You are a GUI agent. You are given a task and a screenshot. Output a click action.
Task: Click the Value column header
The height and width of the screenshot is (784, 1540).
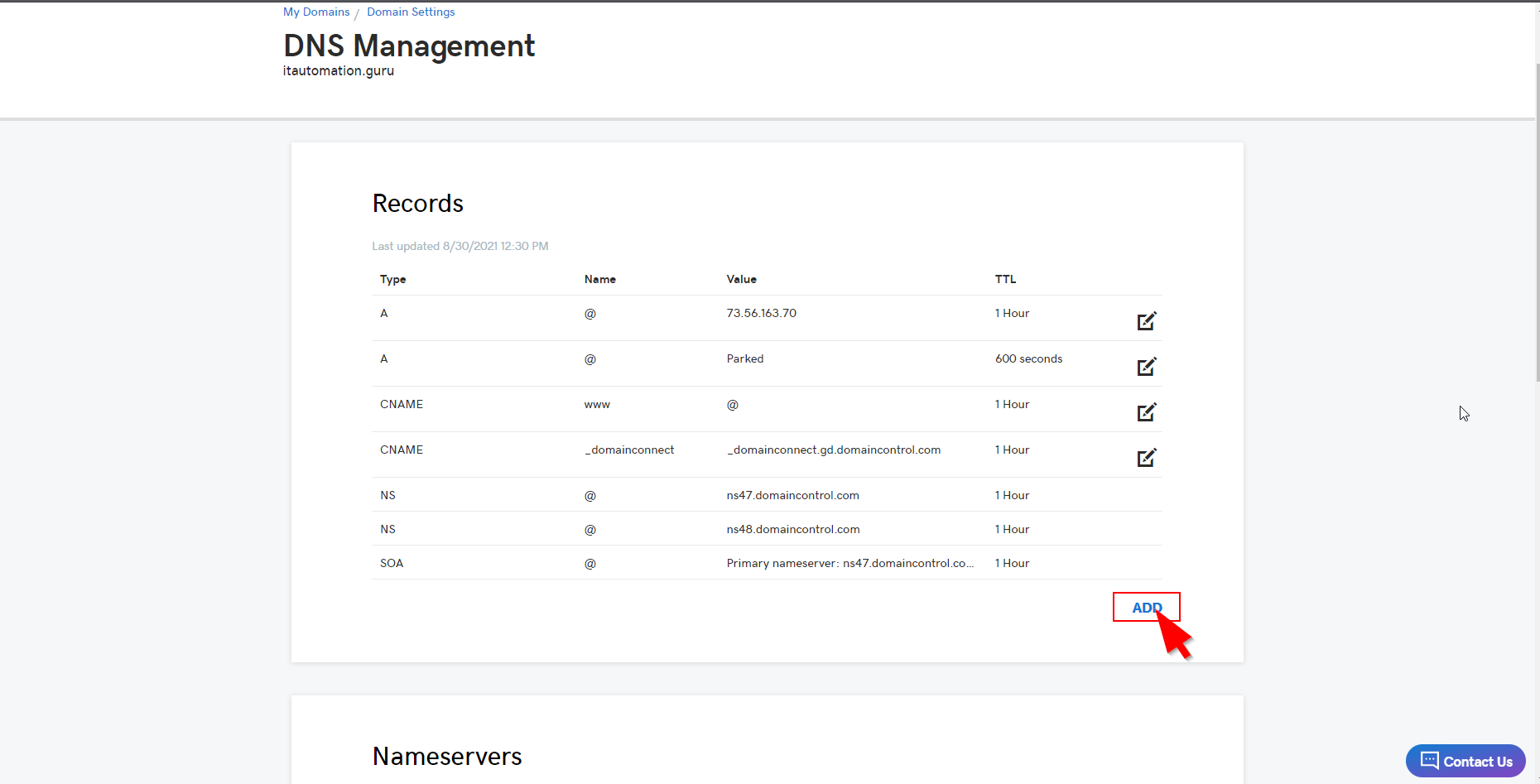point(742,279)
